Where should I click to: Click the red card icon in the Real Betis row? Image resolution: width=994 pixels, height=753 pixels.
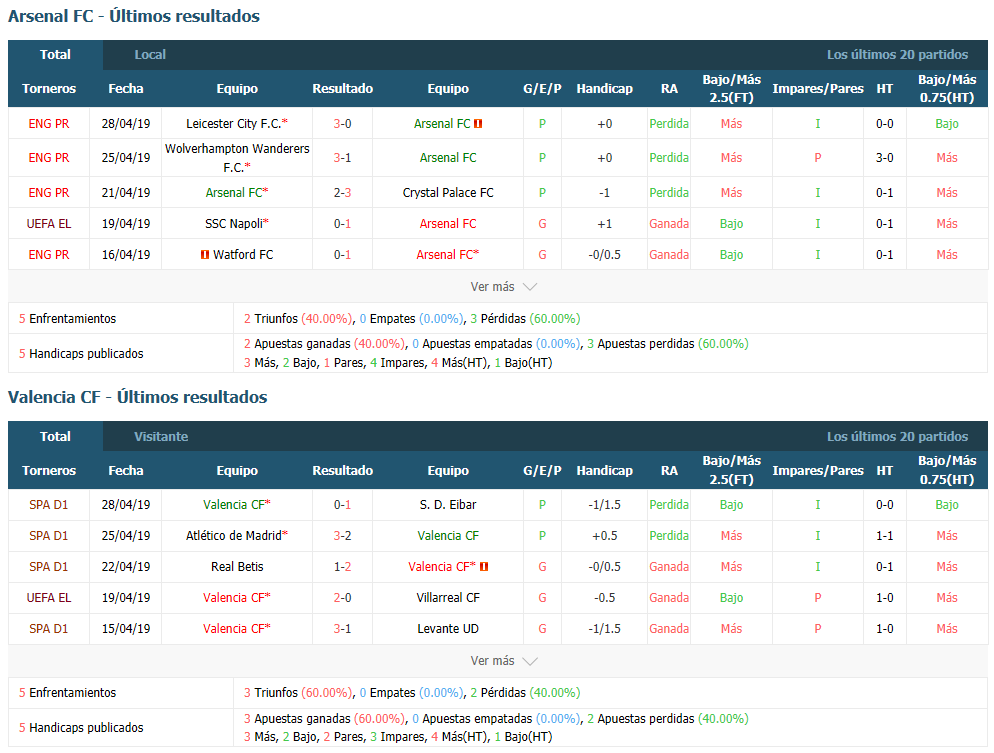point(484,567)
